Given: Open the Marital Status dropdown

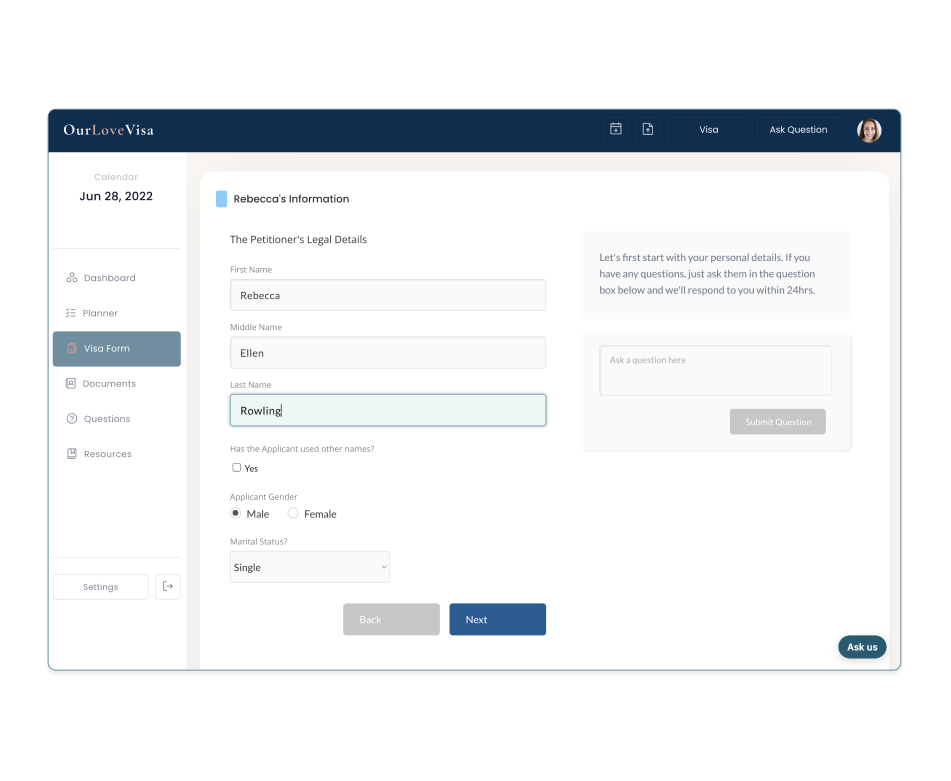Looking at the screenshot, I should point(309,567).
